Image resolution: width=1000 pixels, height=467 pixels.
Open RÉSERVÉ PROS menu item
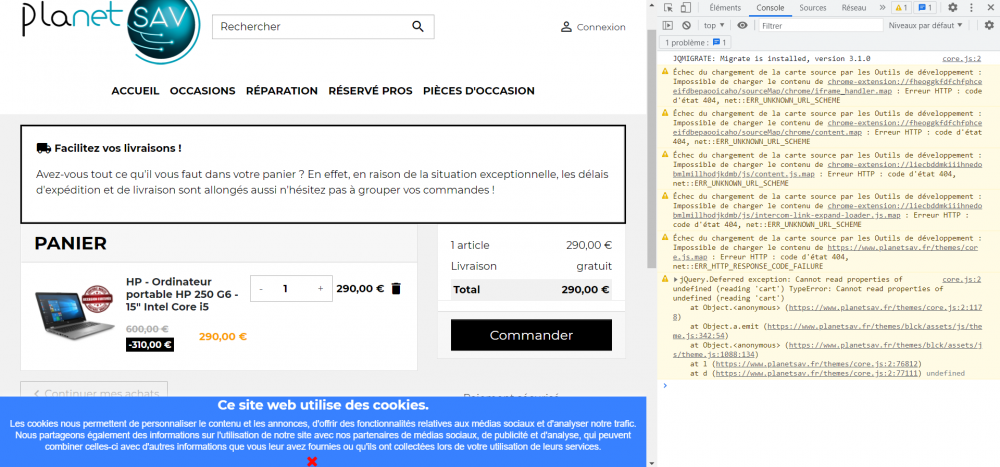click(370, 91)
